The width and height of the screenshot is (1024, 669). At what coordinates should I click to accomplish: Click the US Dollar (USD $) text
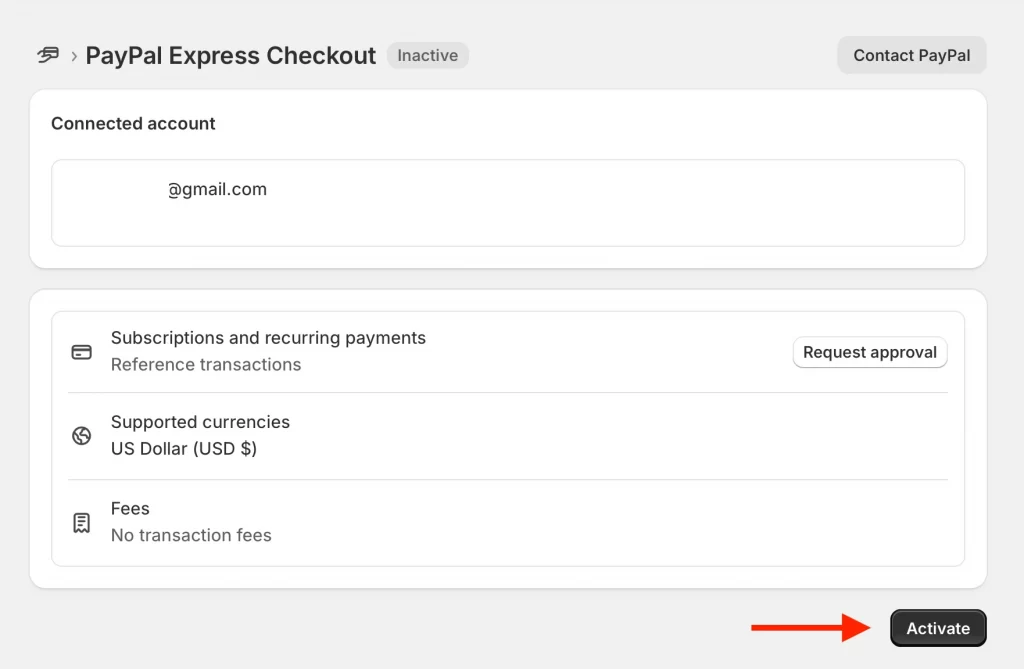[x=184, y=449]
